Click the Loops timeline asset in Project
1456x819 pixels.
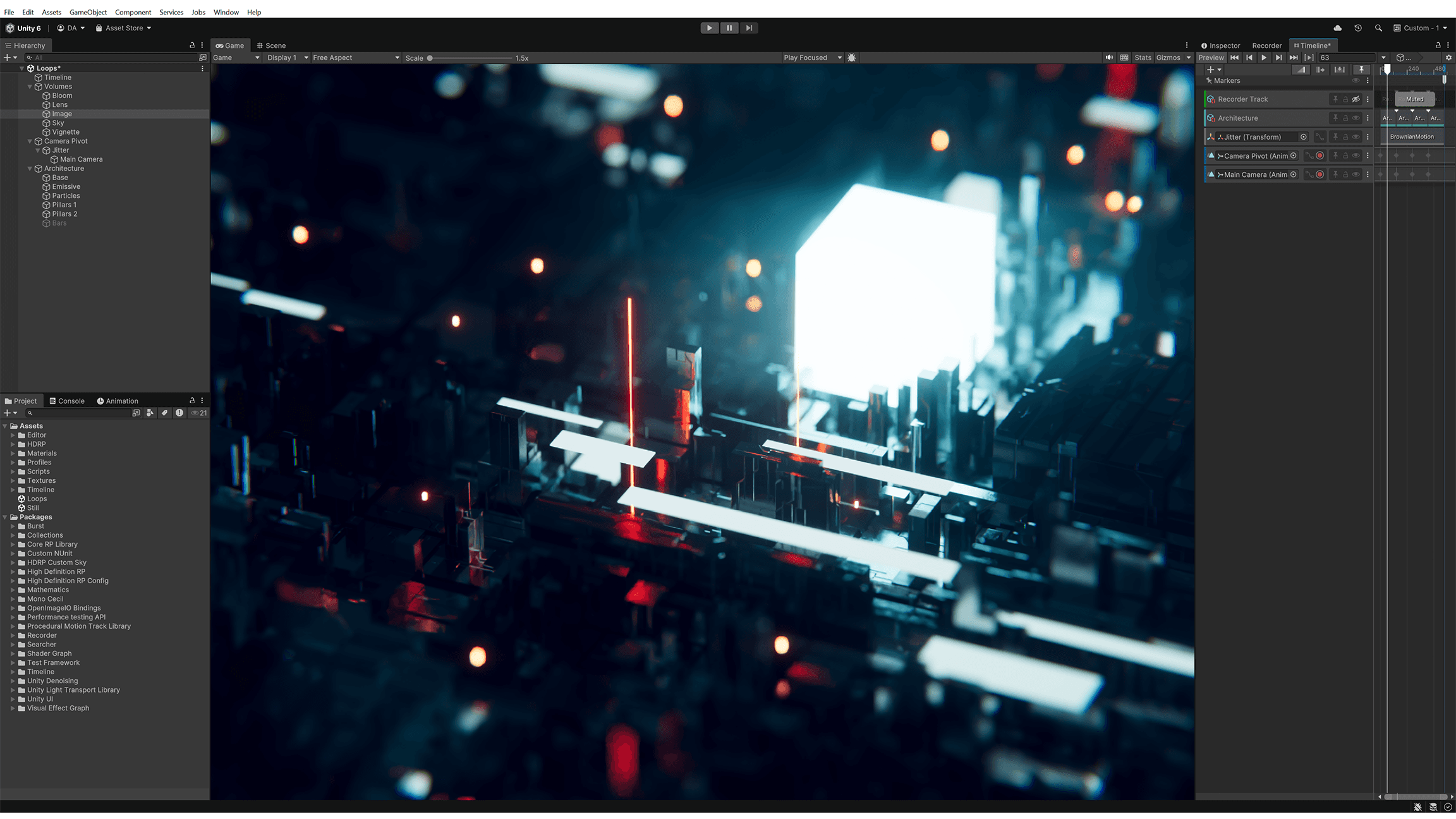[36, 498]
